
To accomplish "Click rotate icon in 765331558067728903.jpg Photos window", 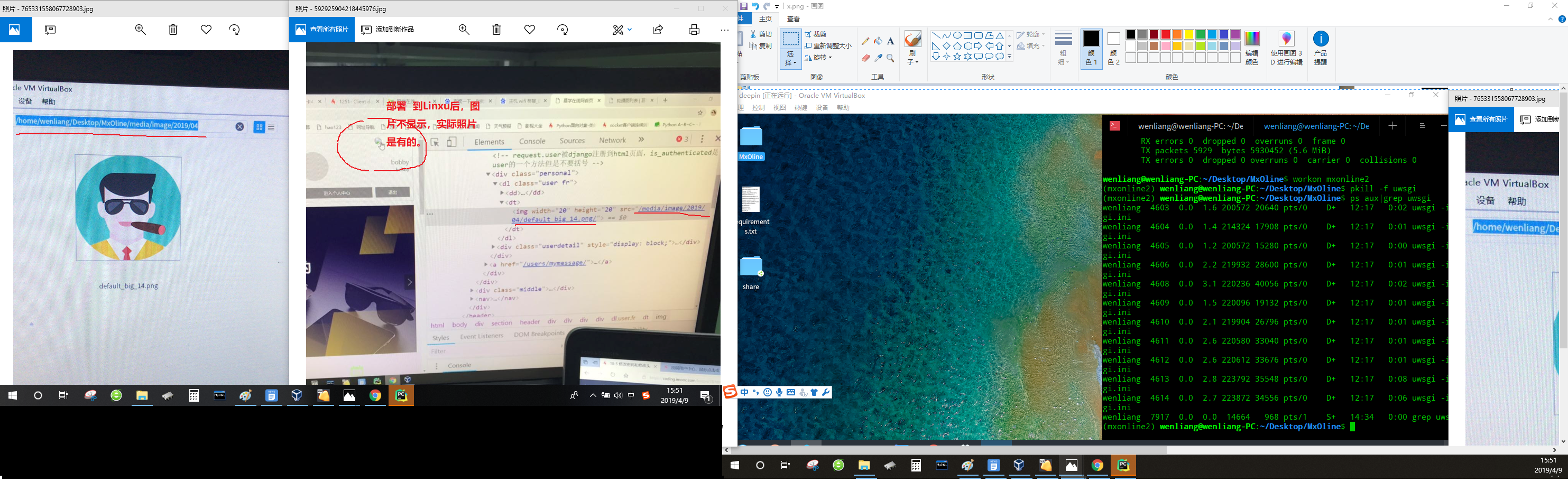I will [x=234, y=29].
